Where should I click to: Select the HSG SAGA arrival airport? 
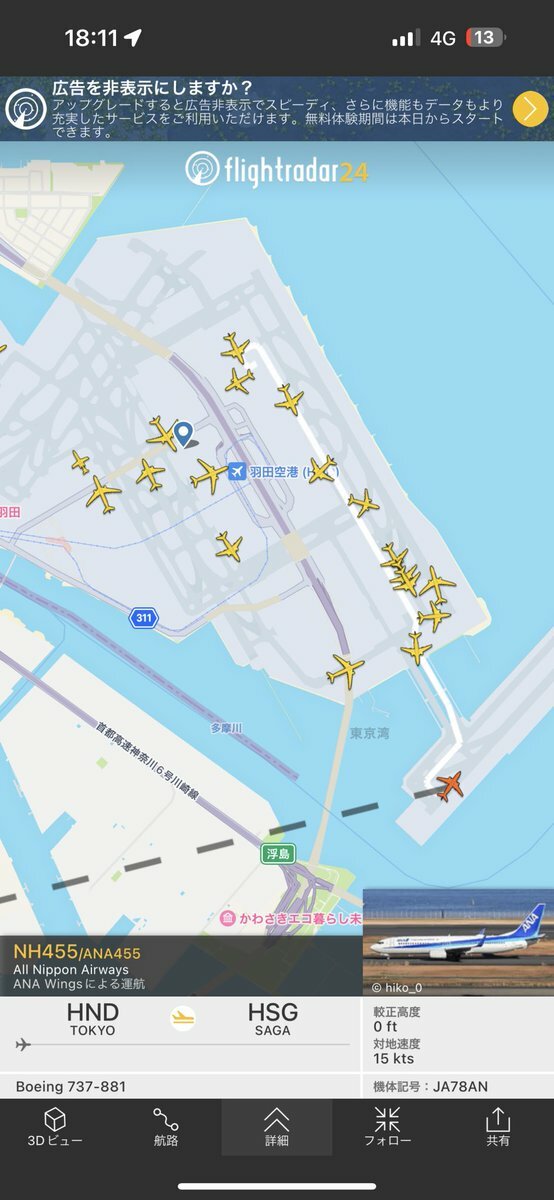point(273,1018)
